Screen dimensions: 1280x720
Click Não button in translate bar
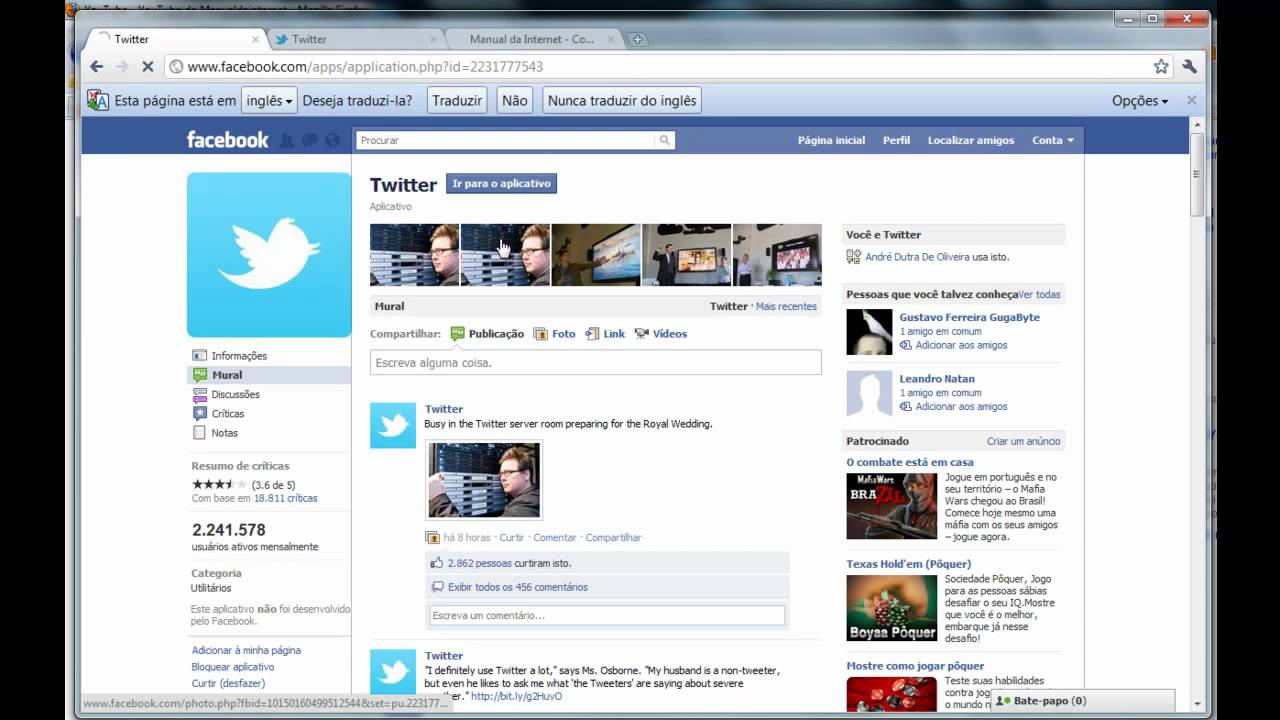(x=514, y=100)
